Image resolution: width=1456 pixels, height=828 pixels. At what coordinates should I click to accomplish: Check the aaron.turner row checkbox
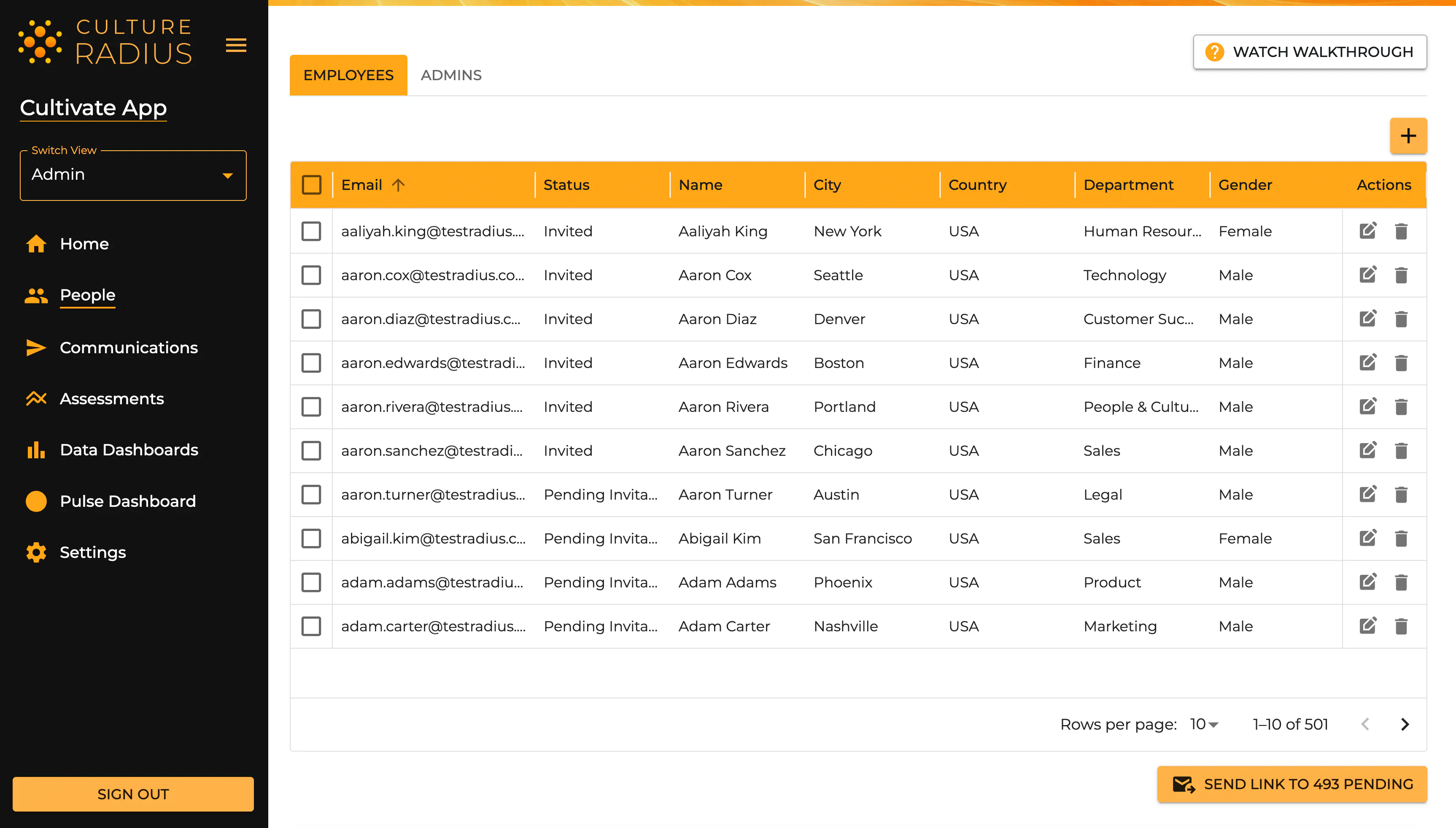tap(311, 494)
